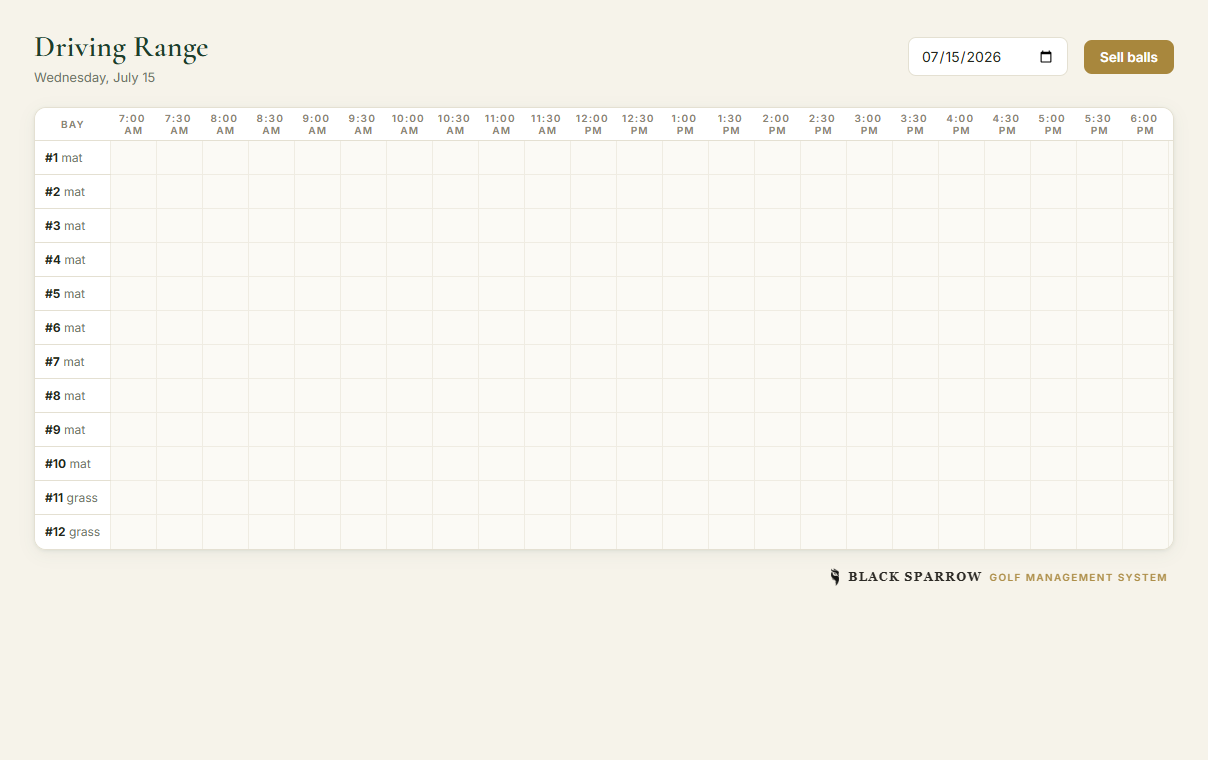
Task: Book bay #6 mat at 12:00 PM slot
Action: [594, 328]
